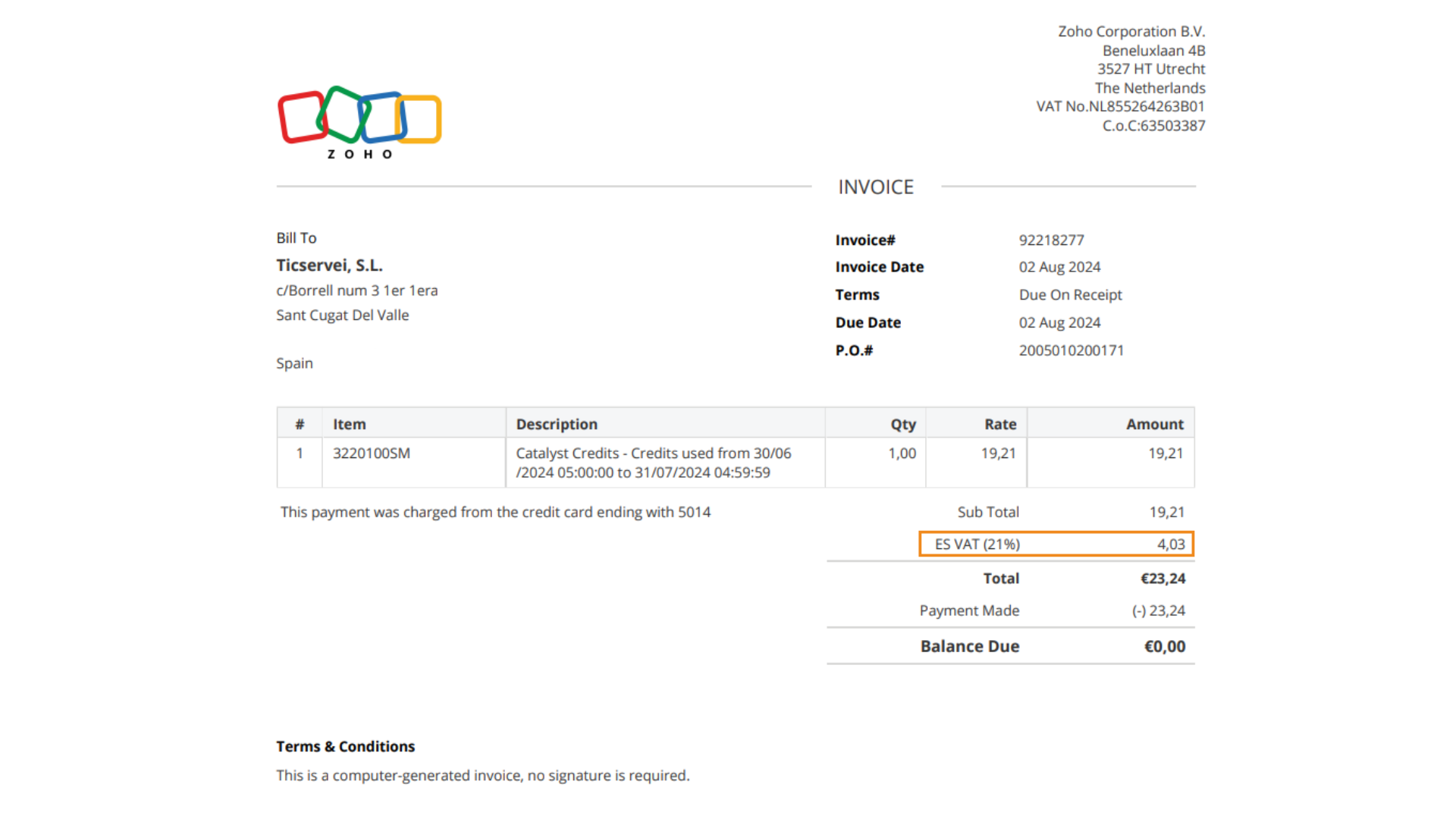Click the P.O.# value 2005010200171
This screenshot has width=1456, height=819.
[1071, 350]
